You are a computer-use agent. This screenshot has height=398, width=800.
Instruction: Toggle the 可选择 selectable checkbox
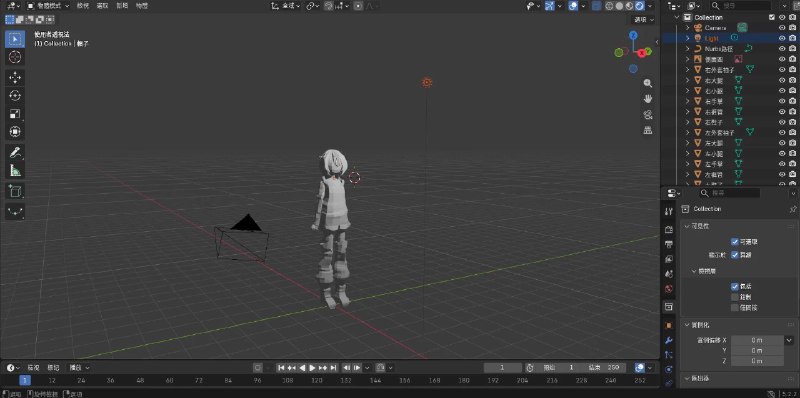pyautogui.click(x=735, y=241)
